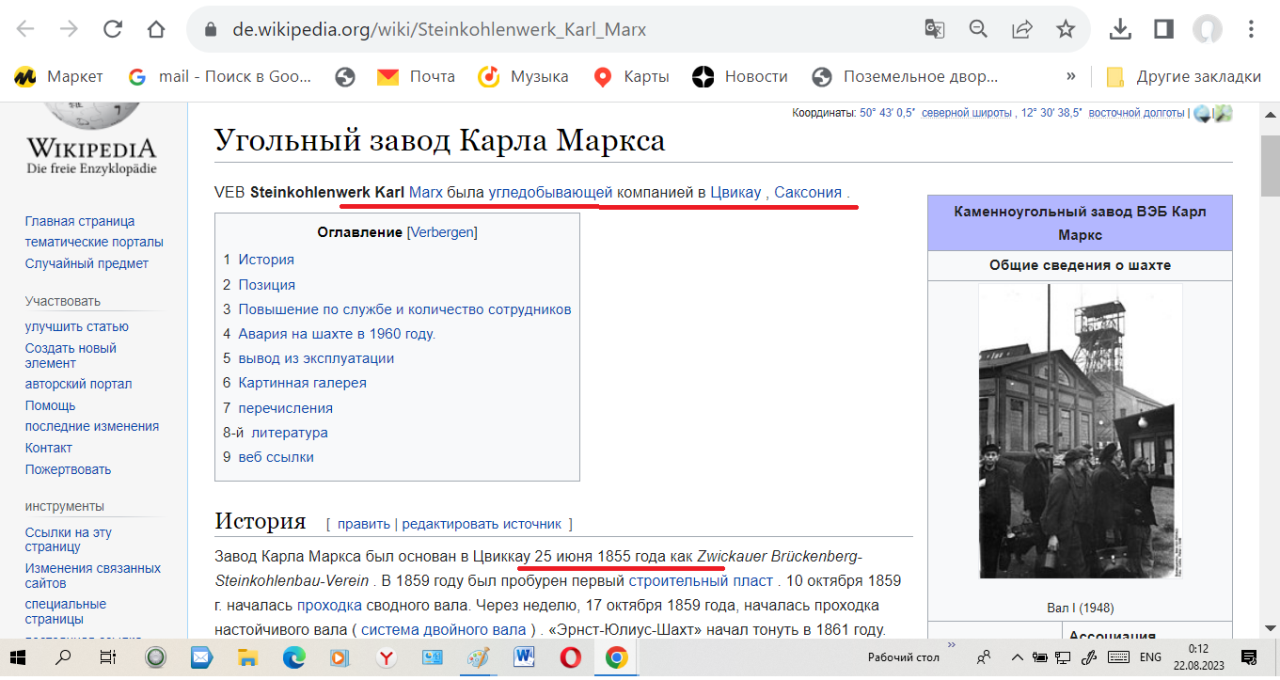The height and width of the screenshot is (680, 1280).
Task: Open the Почта bookmark
Action: coord(415,76)
